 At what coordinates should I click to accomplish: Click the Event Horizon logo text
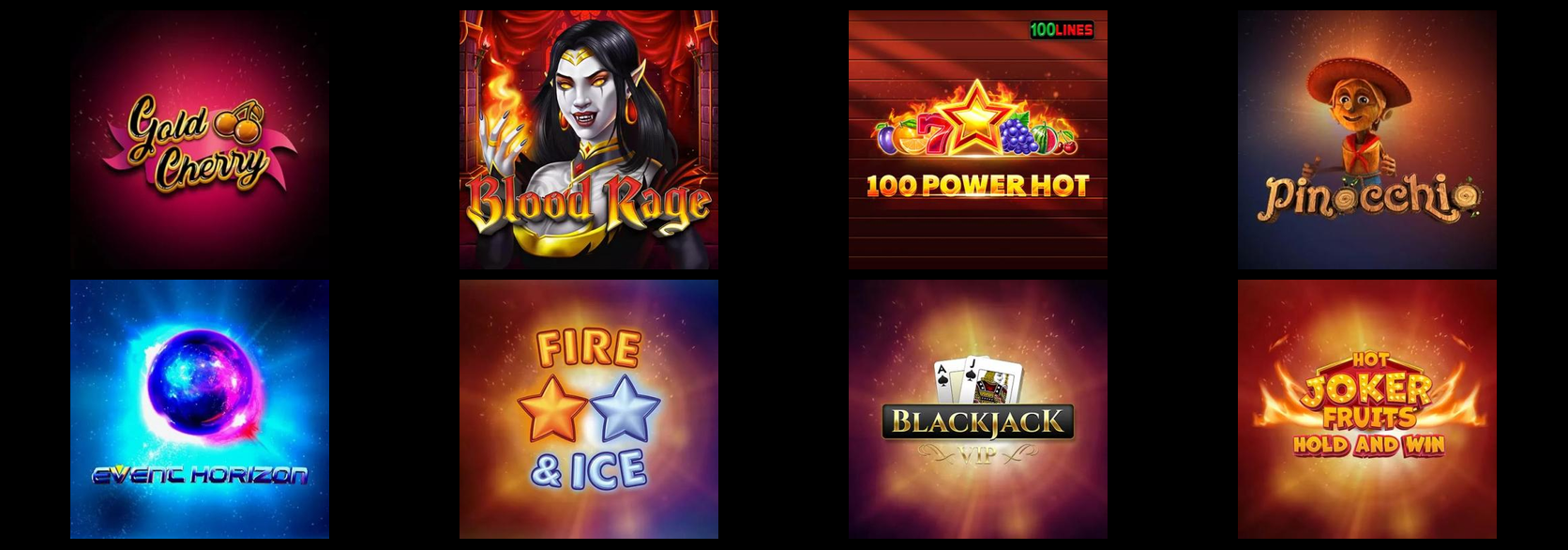point(200,475)
